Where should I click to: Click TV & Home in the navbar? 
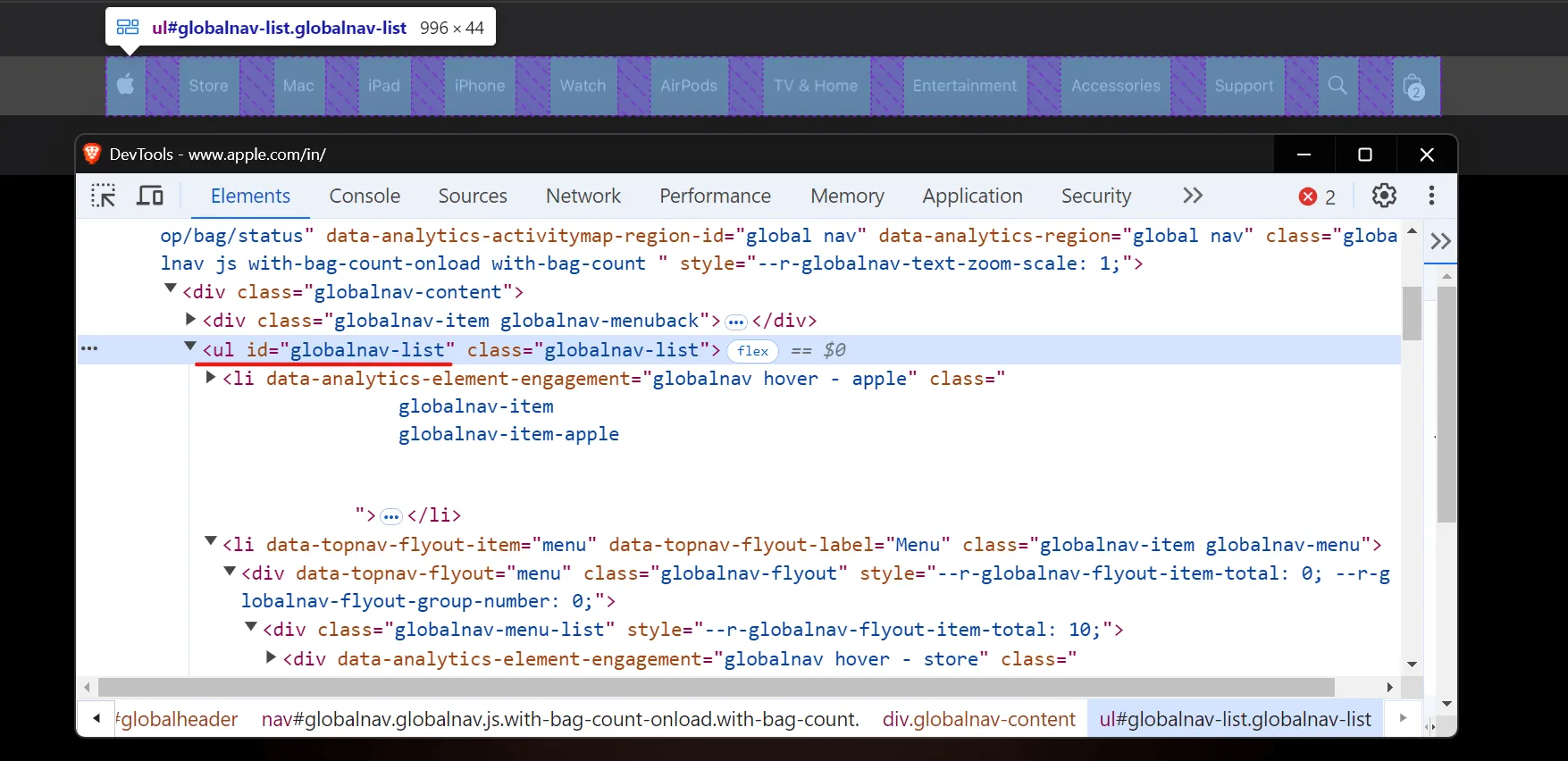click(x=816, y=86)
